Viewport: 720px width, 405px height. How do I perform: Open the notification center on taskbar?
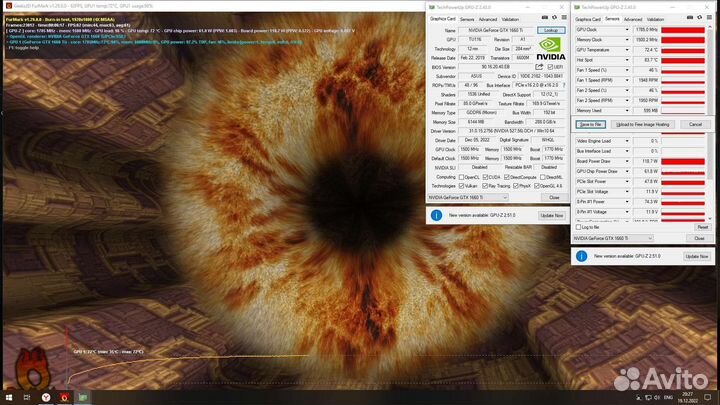pyautogui.click(x=708, y=398)
